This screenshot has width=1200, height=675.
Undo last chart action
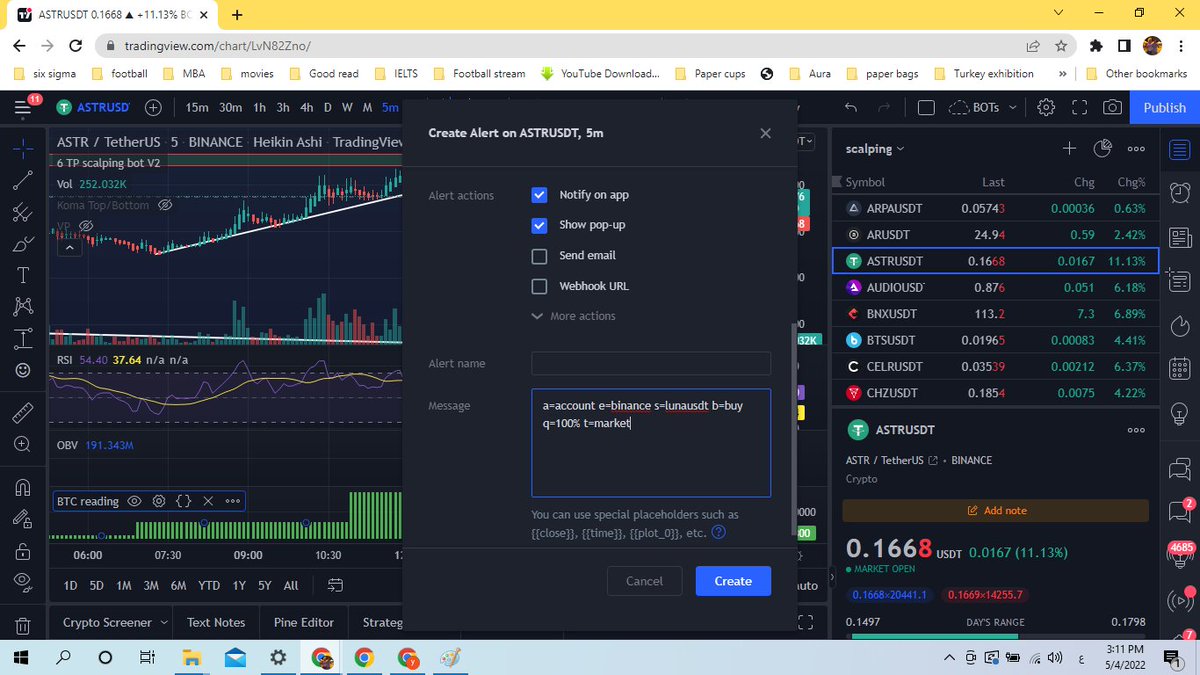point(851,107)
